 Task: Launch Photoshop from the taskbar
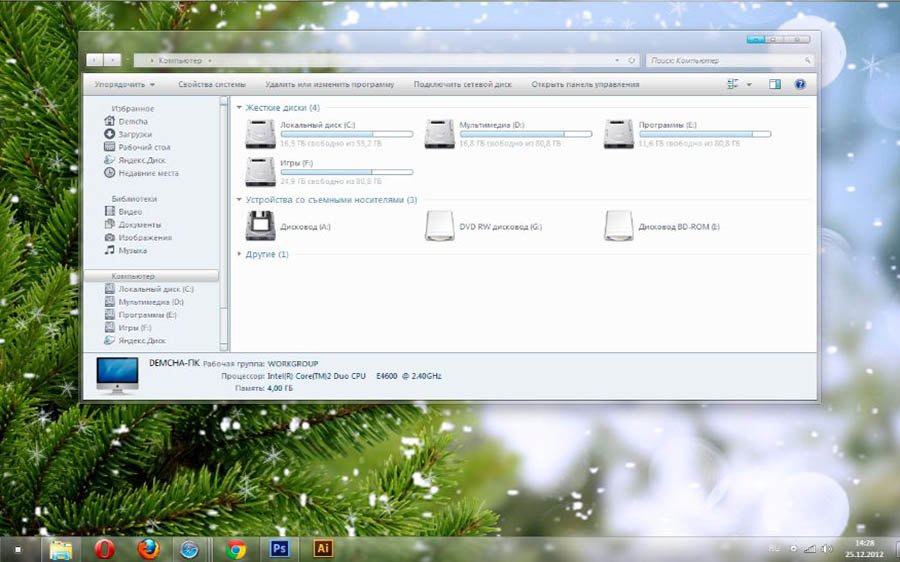coord(279,548)
